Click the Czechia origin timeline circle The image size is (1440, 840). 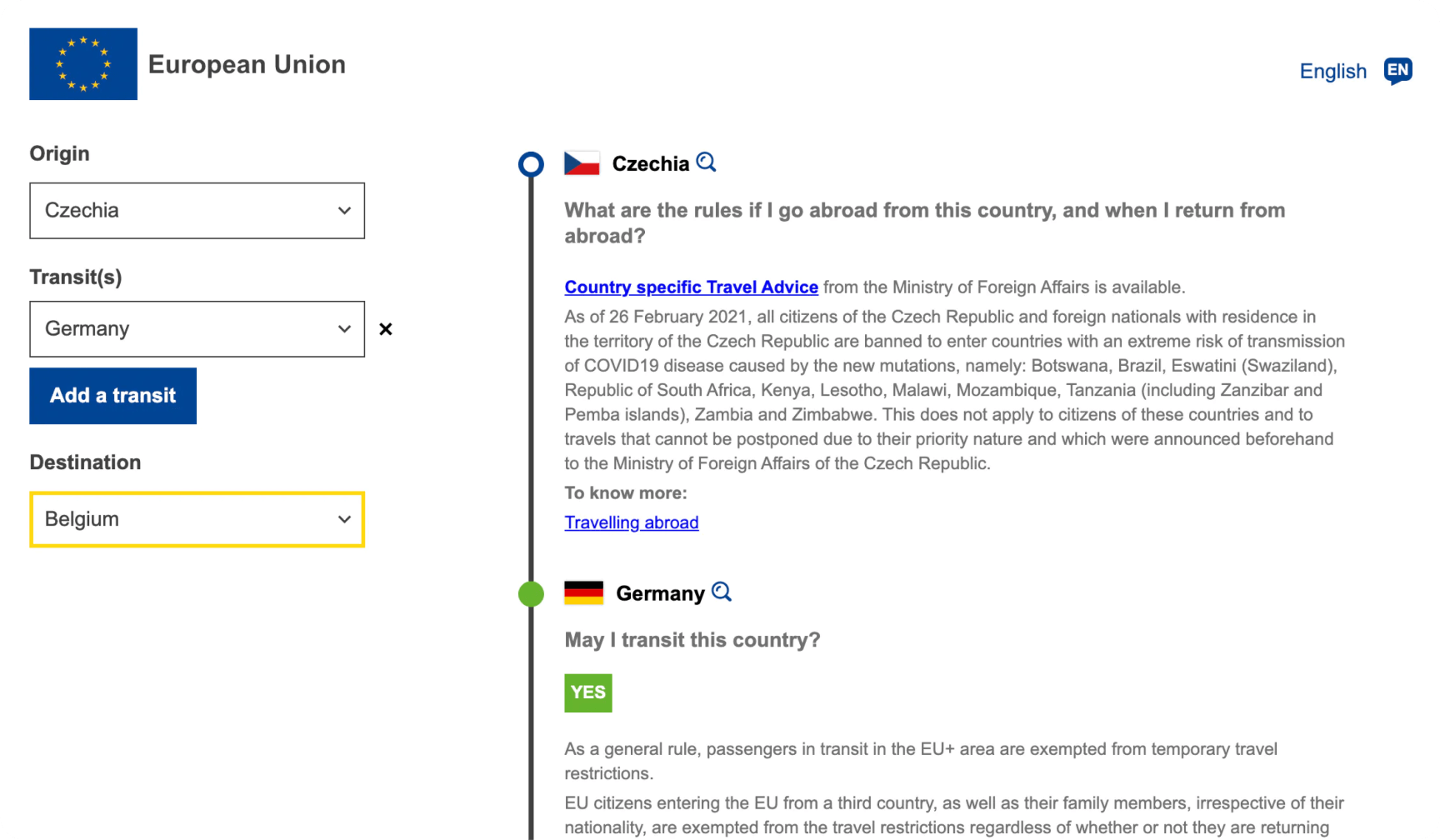click(531, 164)
